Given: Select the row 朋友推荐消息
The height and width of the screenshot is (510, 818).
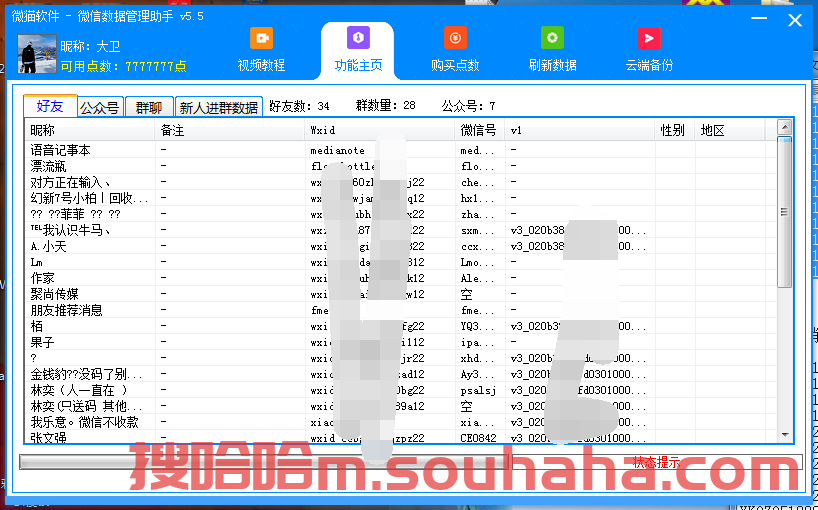Looking at the screenshot, I should (400, 310).
